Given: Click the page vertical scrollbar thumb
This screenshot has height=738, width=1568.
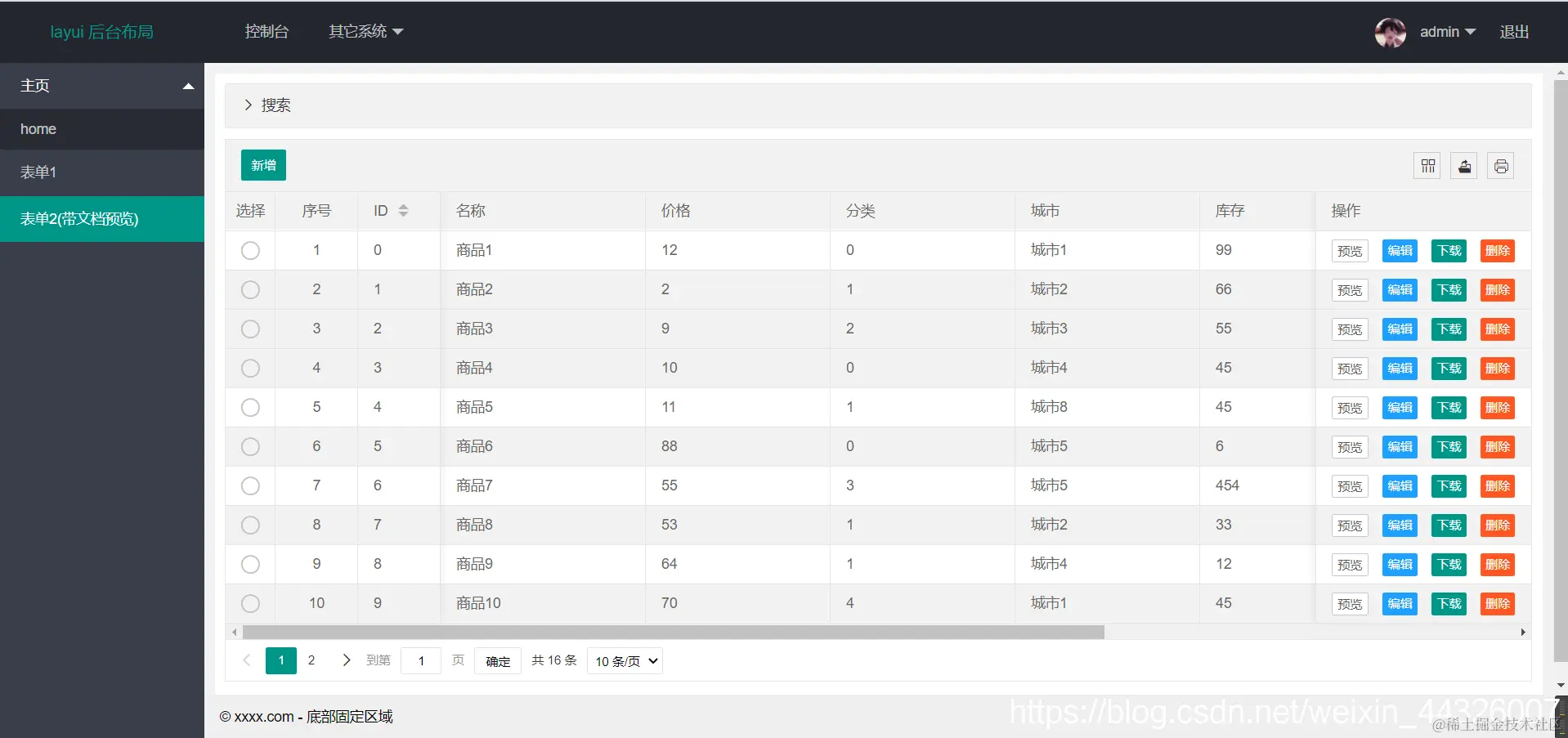Looking at the screenshot, I should 1561,371.
